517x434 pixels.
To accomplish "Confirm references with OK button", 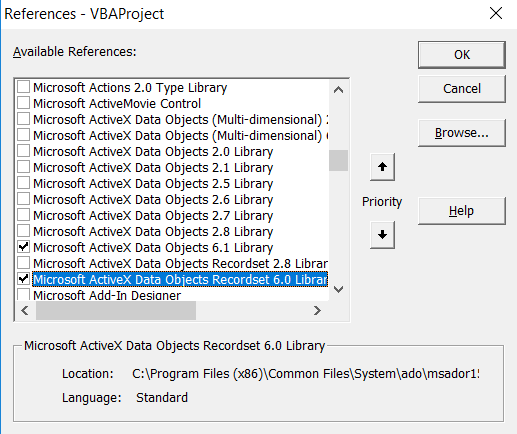I will (x=462, y=55).
